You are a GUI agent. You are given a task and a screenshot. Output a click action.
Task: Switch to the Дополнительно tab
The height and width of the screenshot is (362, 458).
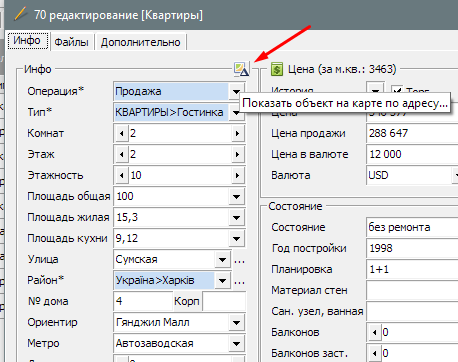(140, 42)
